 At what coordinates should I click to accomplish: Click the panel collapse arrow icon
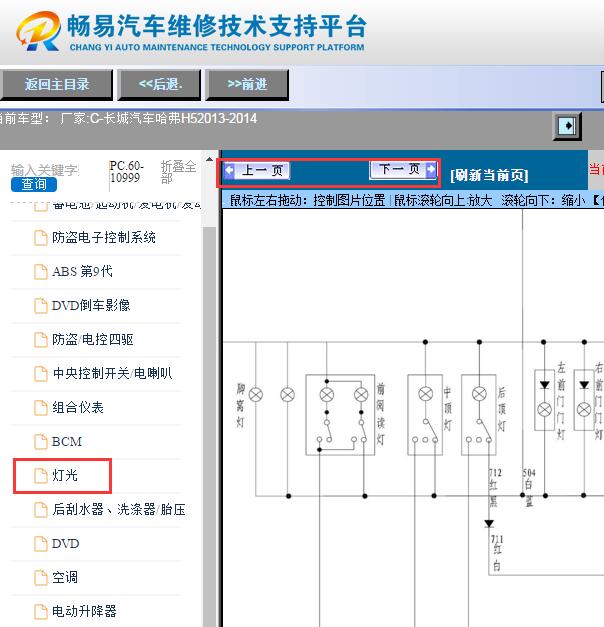567,126
